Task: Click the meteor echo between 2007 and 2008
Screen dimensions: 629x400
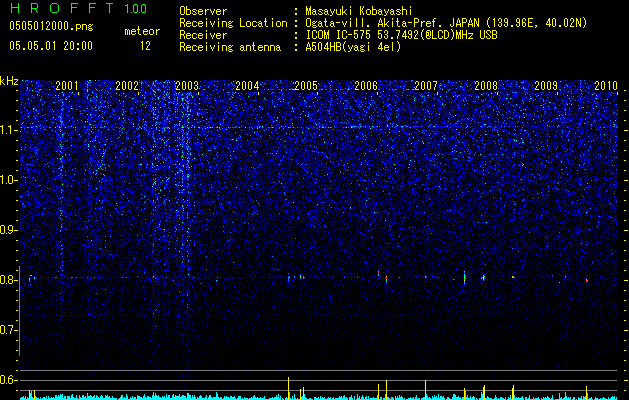Action: (465, 277)
